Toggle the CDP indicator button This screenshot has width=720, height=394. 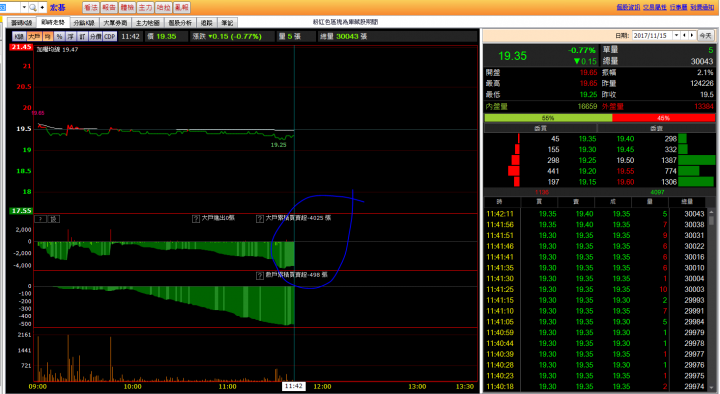(110, 36)
